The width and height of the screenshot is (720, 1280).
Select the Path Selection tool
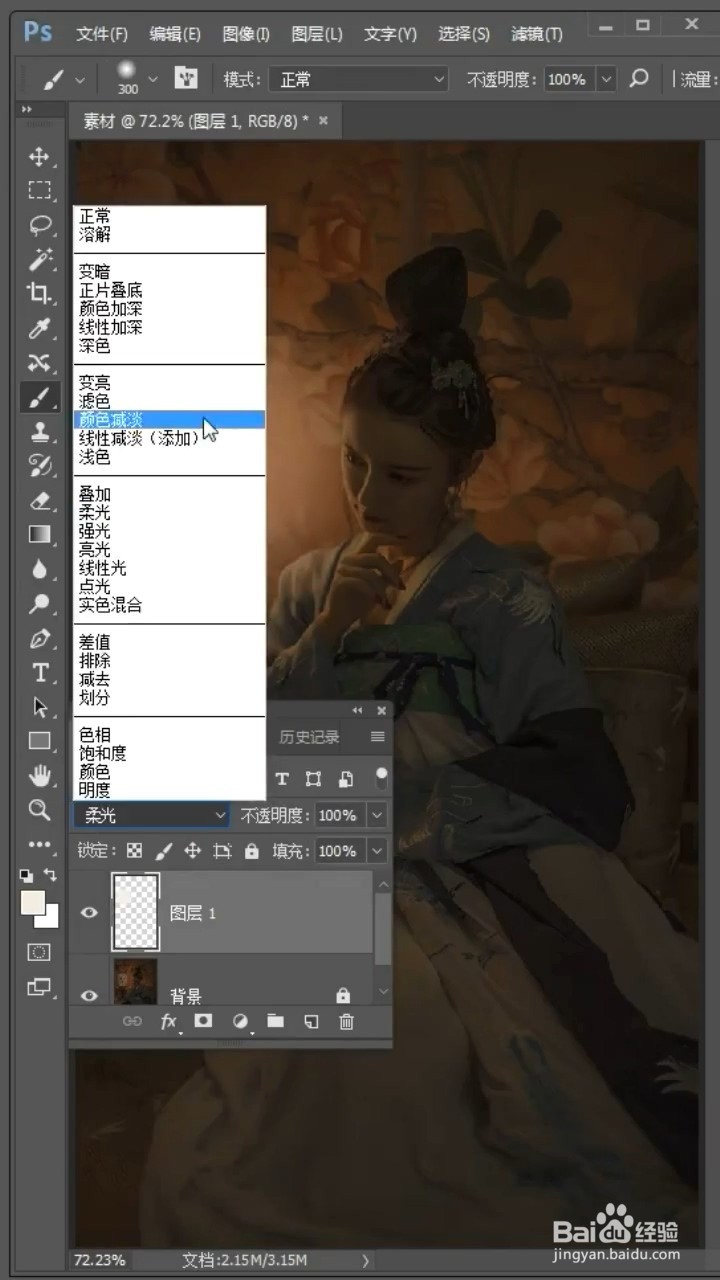[x=39, y=707]
